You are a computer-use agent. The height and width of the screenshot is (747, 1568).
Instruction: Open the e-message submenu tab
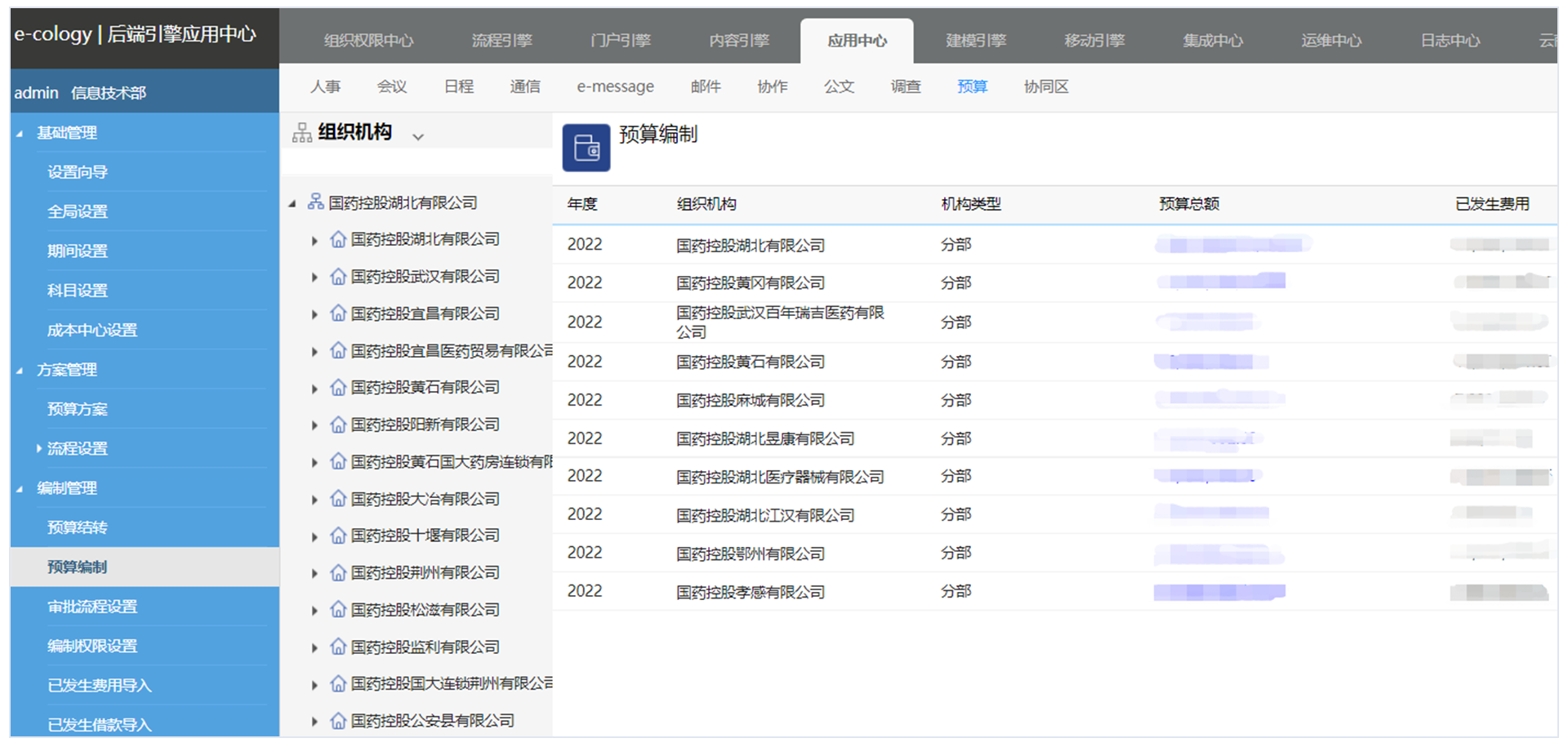[x=615, y=87]
